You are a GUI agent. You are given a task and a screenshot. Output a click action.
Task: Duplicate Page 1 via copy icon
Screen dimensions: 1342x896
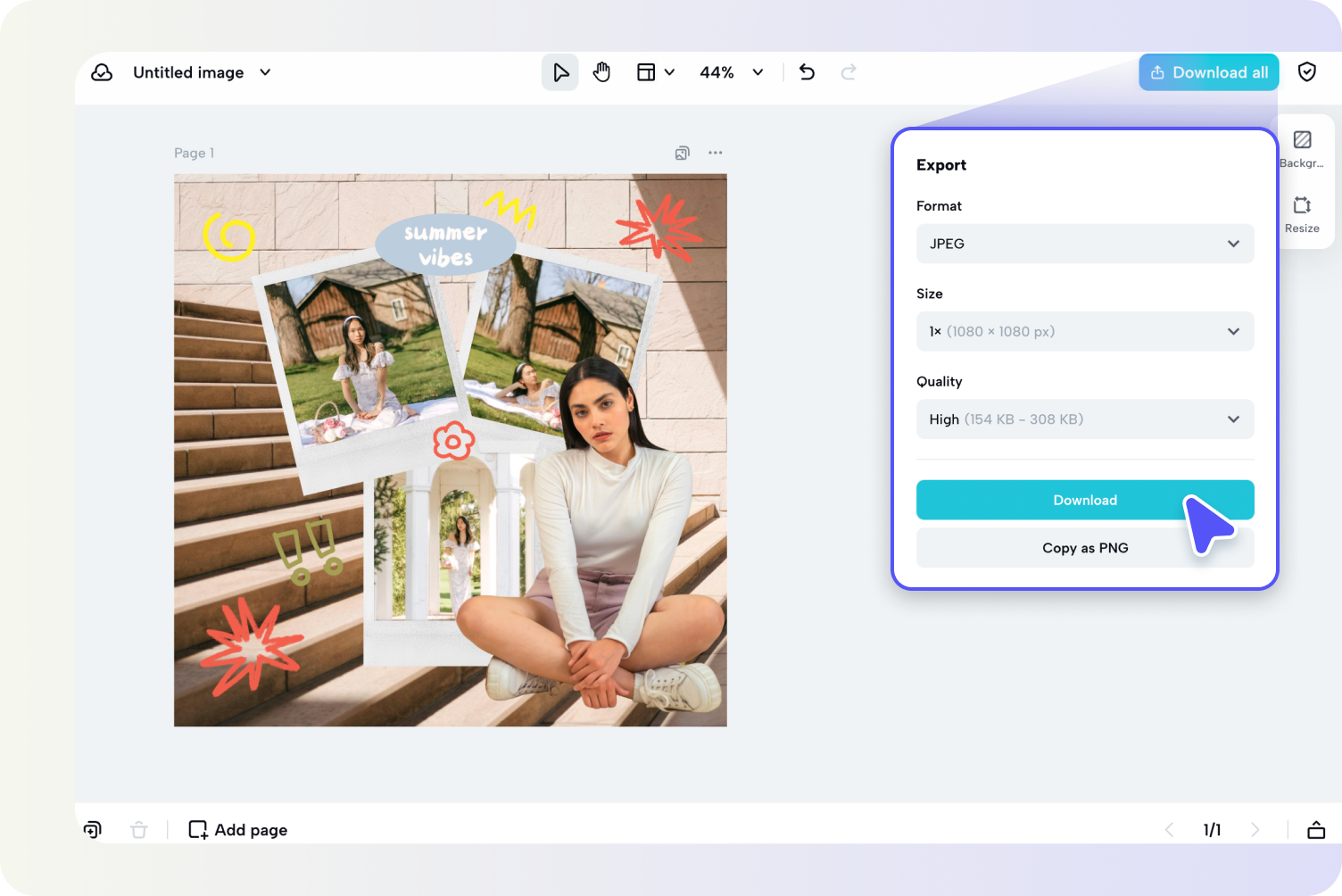point(683,153)
